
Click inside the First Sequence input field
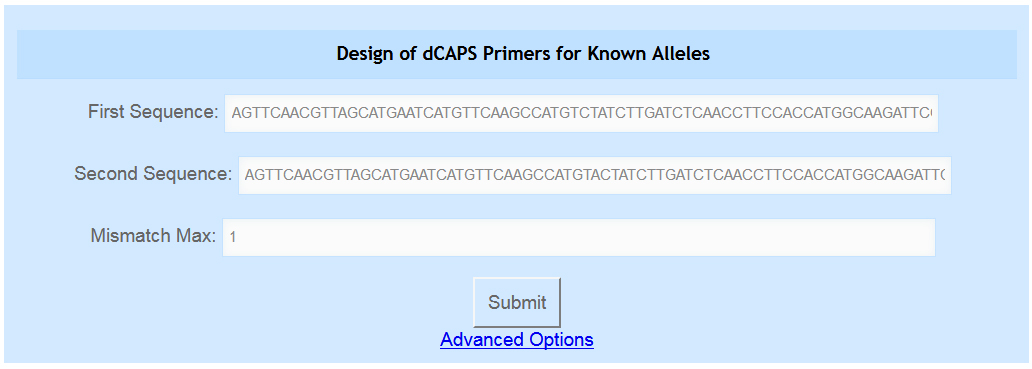pyautogui.click(x=581, y=113)
